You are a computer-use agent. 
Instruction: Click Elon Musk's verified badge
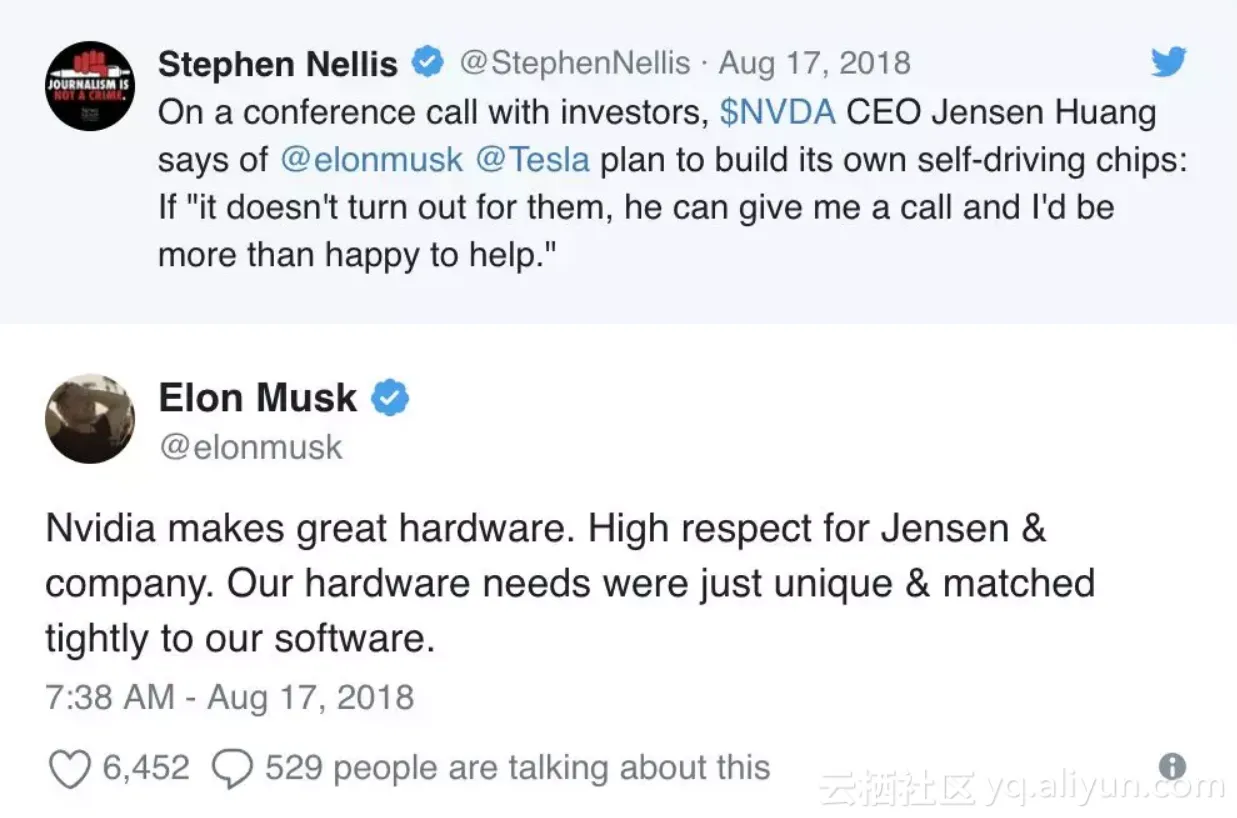point(390,399)
